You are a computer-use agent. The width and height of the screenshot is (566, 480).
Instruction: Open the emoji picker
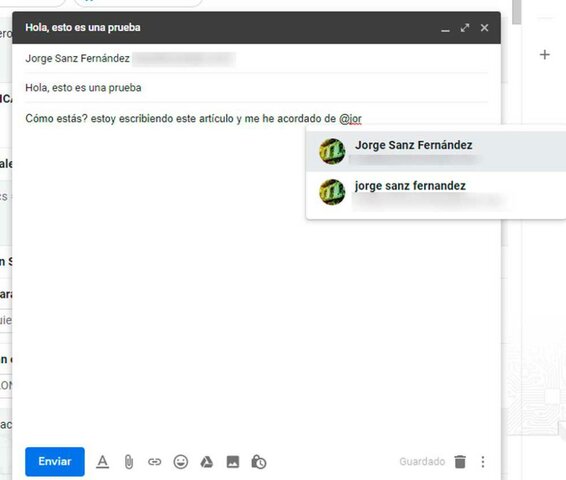pyautogui.click(x=181, y=462)
